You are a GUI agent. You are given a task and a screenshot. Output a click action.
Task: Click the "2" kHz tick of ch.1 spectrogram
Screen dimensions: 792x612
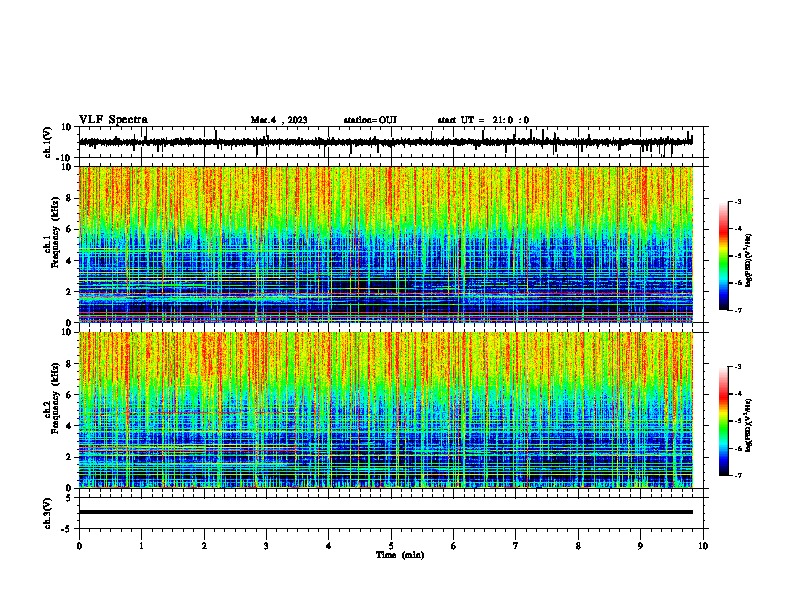69,292
